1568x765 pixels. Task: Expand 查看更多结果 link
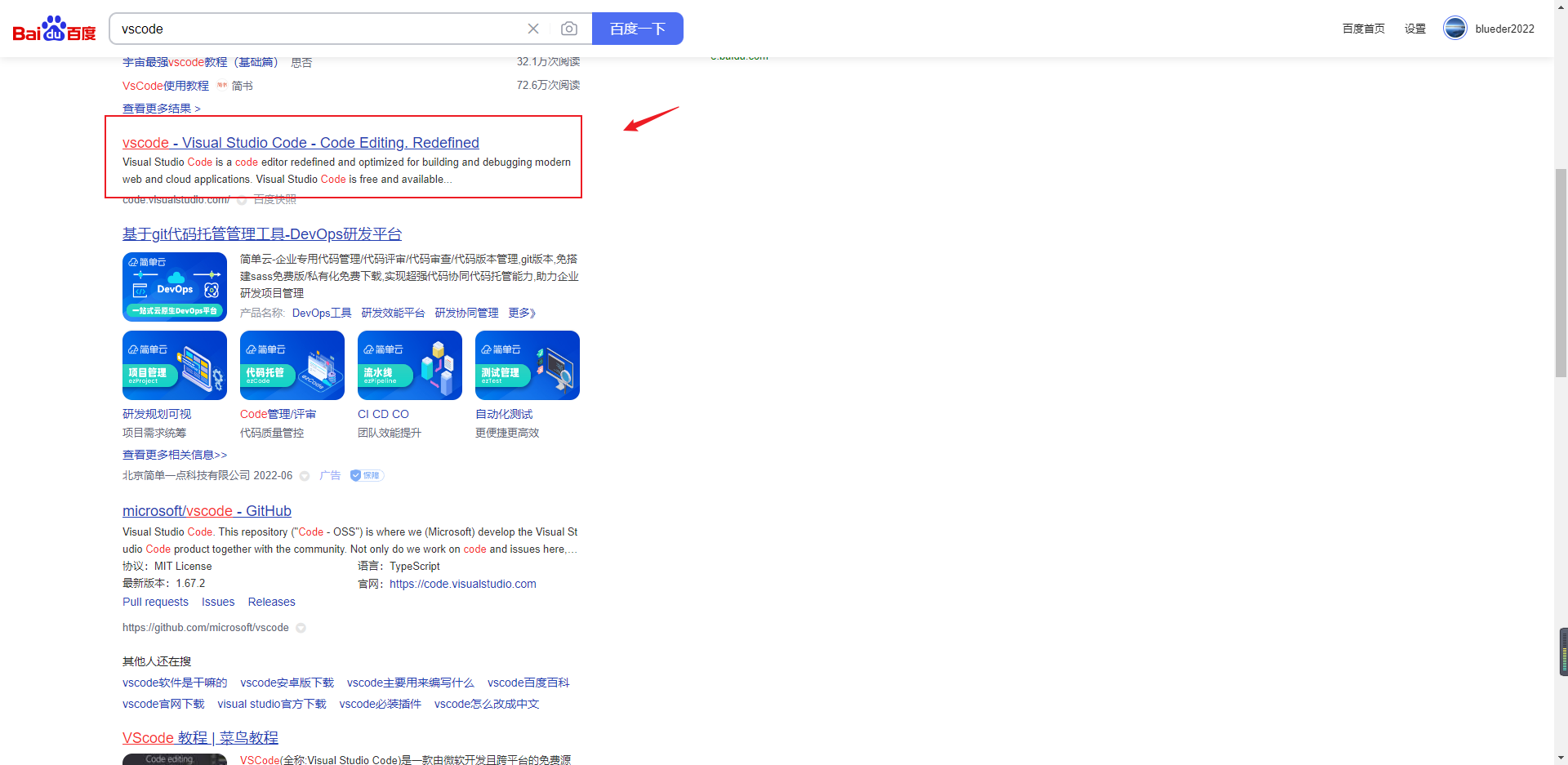pyautogui.click(x=161, y=109)
